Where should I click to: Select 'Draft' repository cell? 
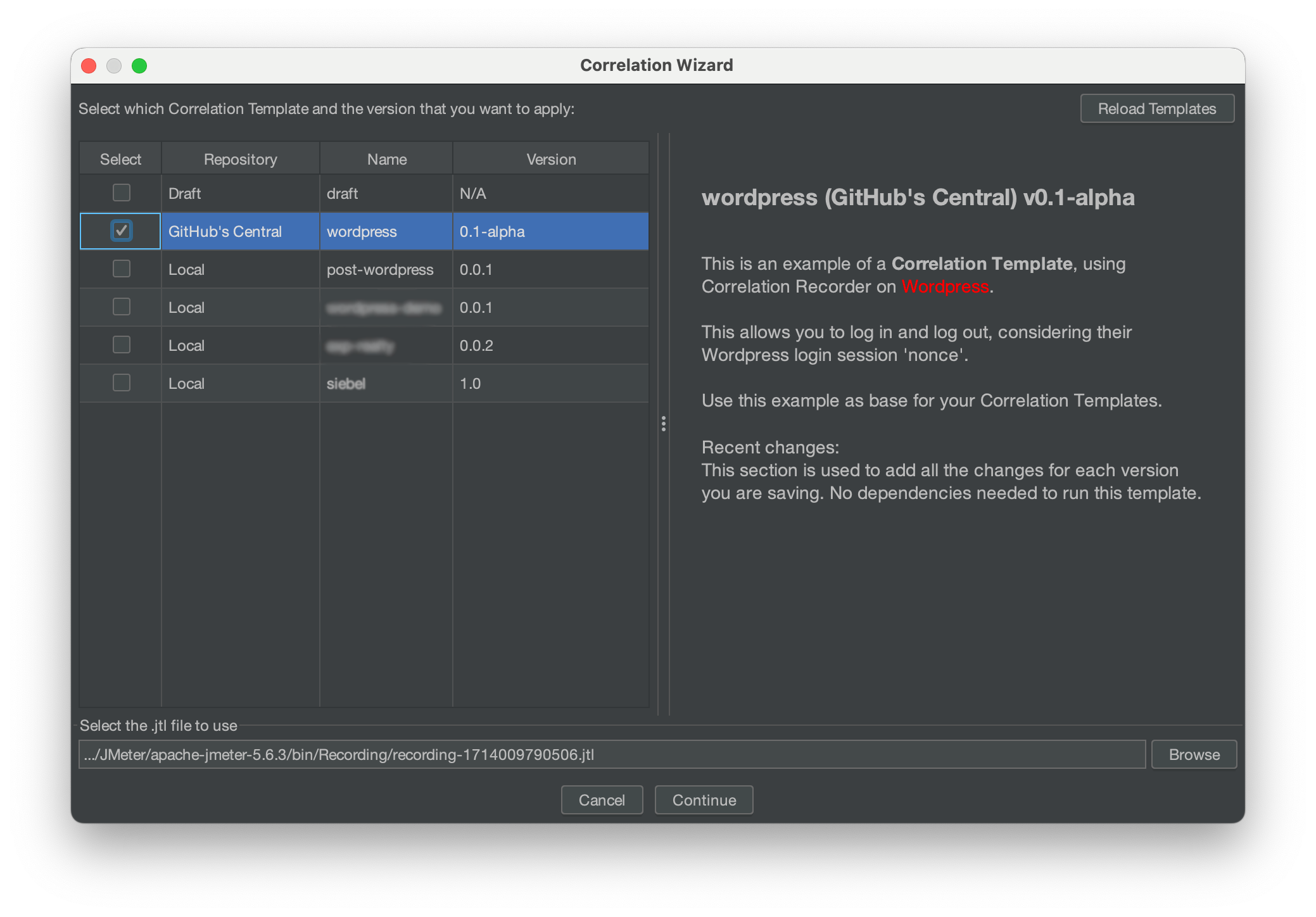241,193
